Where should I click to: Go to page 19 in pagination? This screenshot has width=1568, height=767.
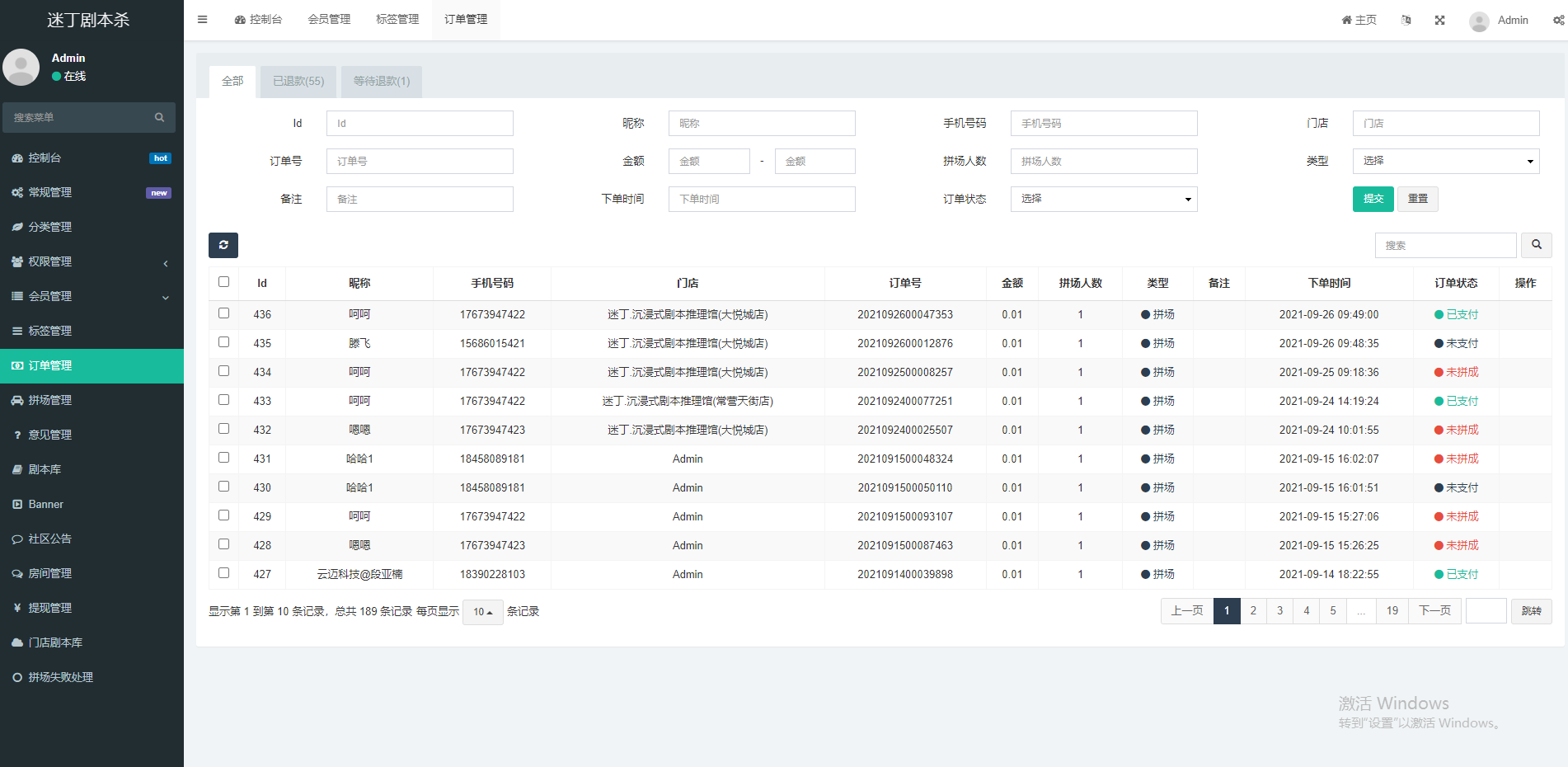pos(1392,611)
